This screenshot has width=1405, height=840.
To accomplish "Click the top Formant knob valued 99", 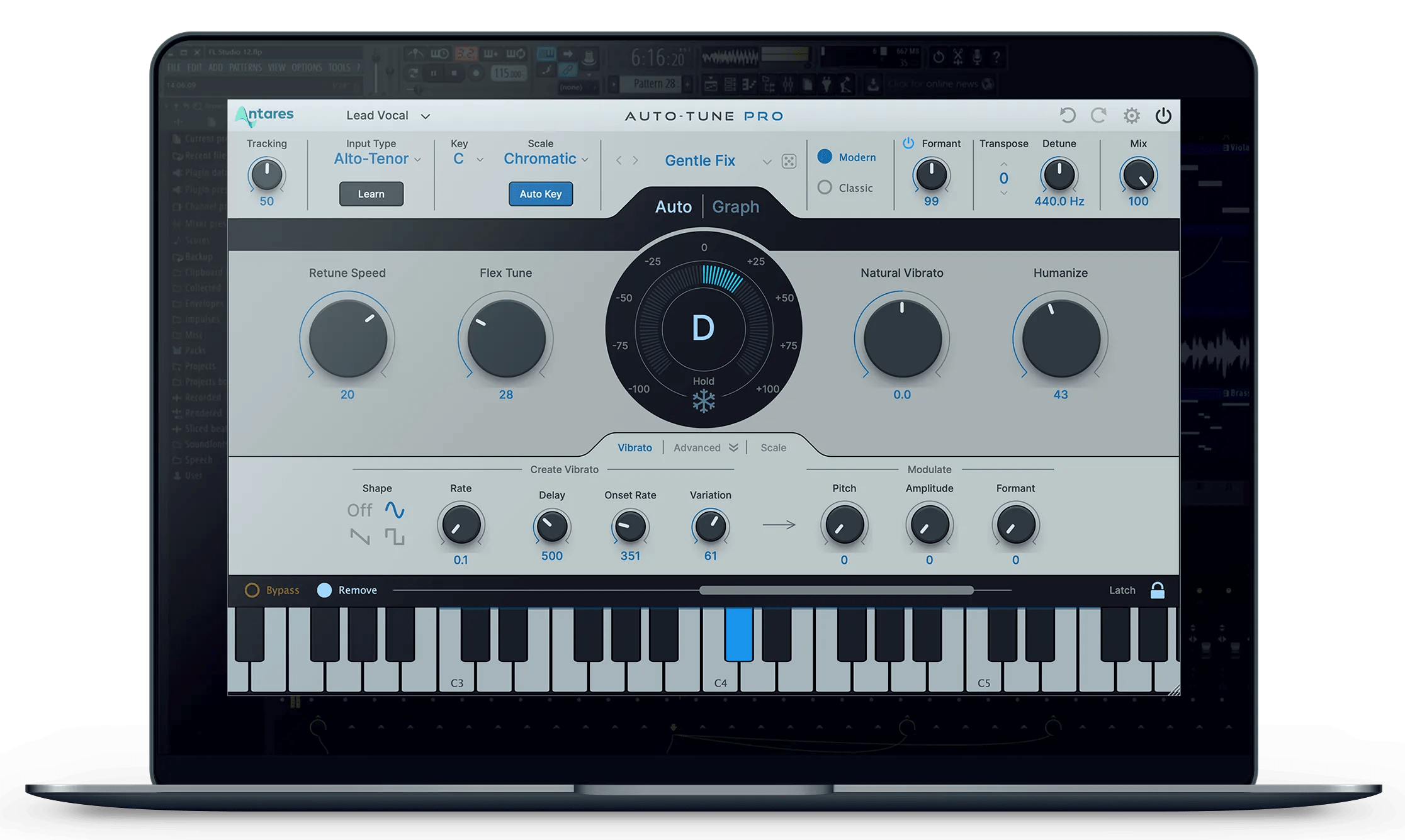I will point(931,175).
